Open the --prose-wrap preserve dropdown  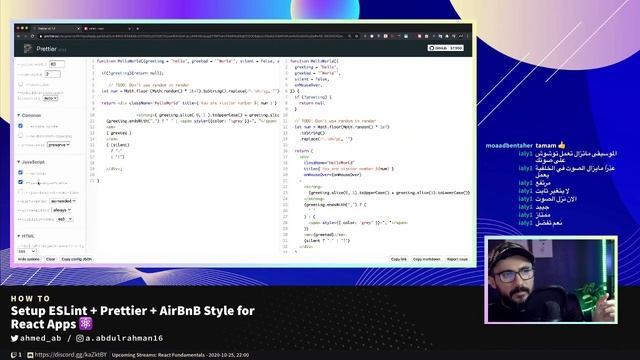(58, 144)
